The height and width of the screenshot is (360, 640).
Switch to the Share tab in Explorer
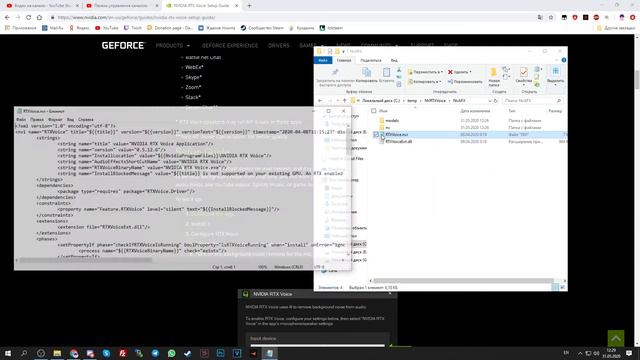point(371,60)
